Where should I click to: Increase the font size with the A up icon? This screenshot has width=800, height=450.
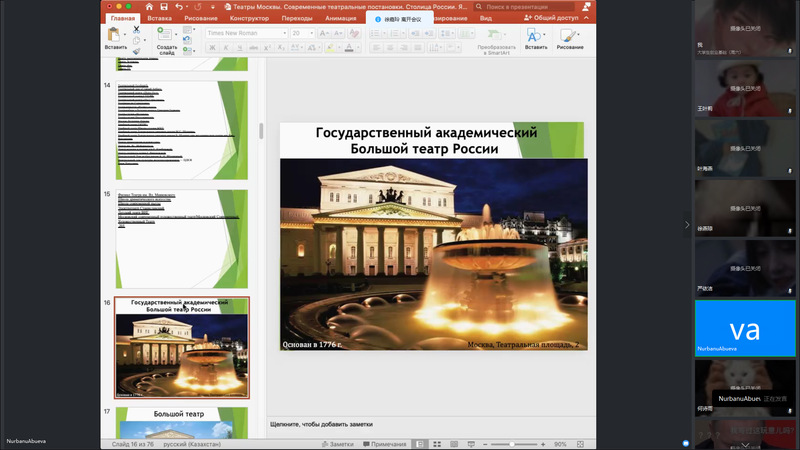coord(323,33)
